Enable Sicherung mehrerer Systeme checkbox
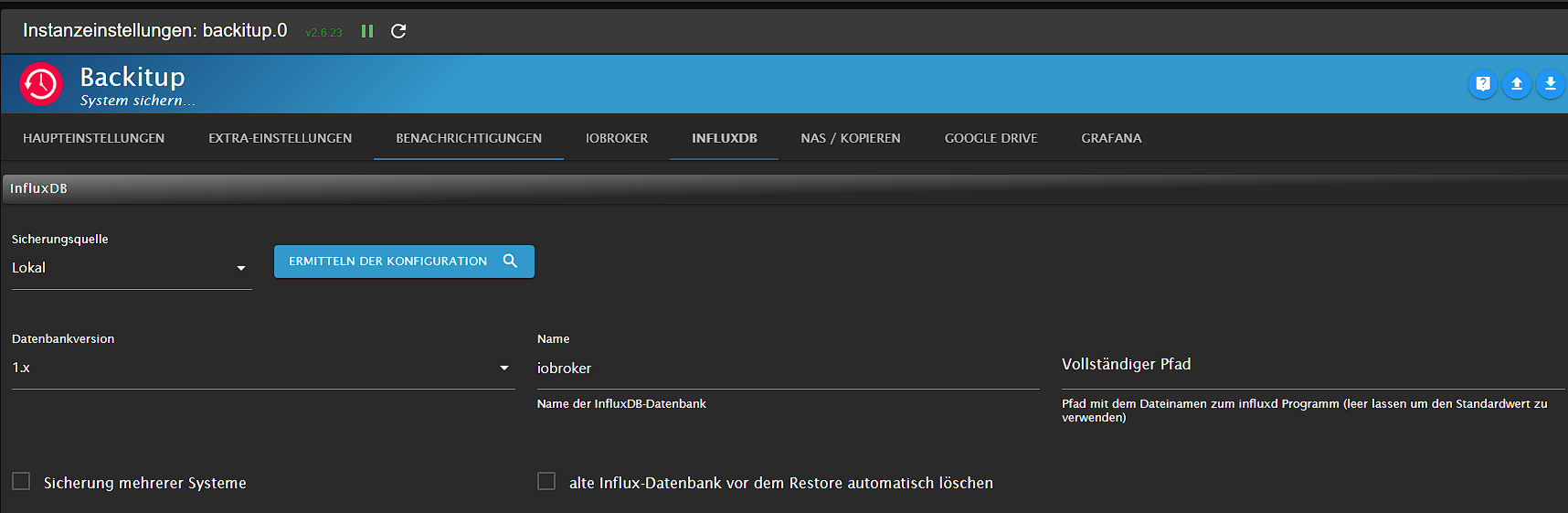This screenshot has height=513, width=1568. pos(21,481)
